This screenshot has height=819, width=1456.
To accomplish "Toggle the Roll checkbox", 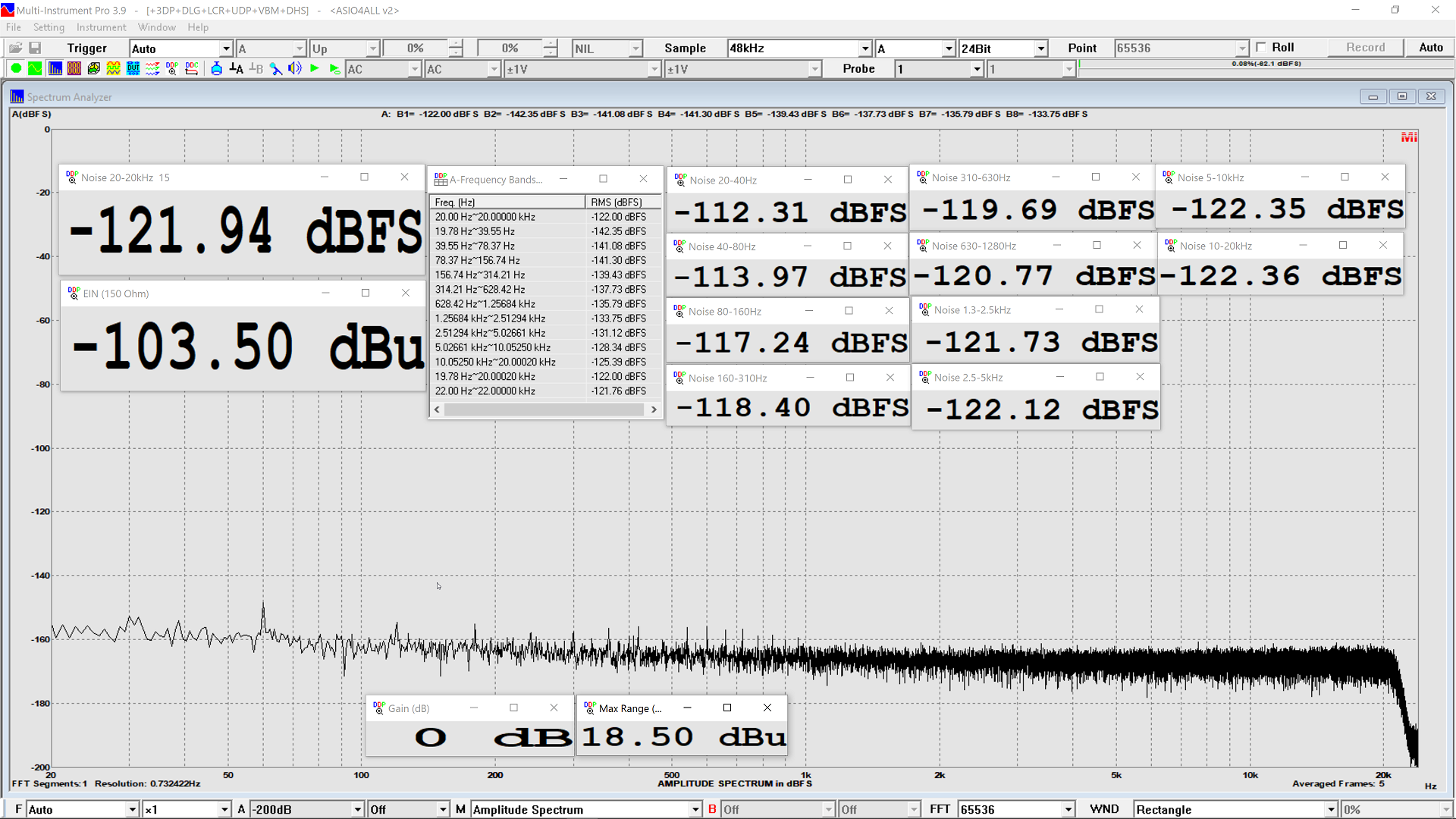I will [x=1261, y=47].
